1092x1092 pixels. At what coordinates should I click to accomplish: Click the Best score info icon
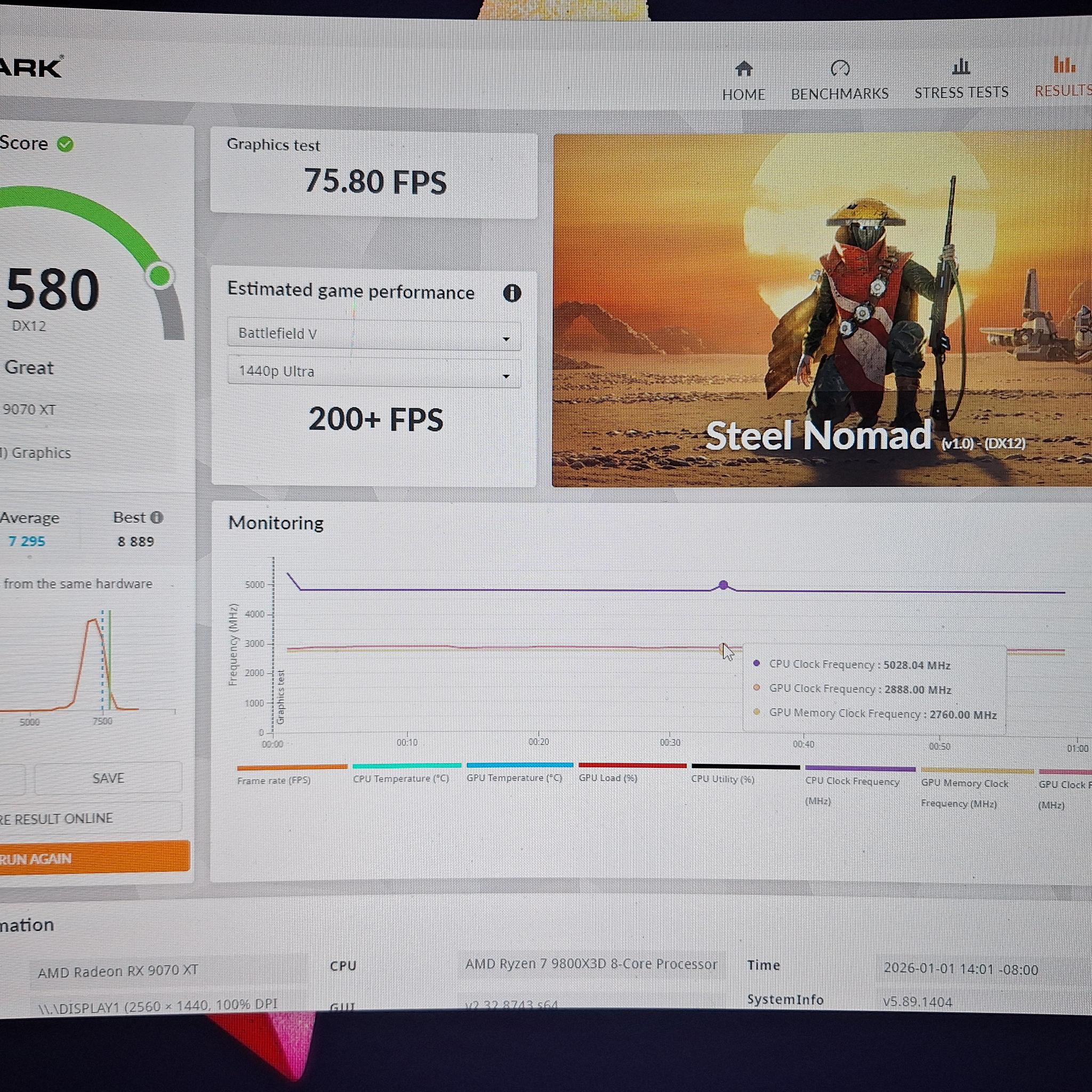click(158, 517)
